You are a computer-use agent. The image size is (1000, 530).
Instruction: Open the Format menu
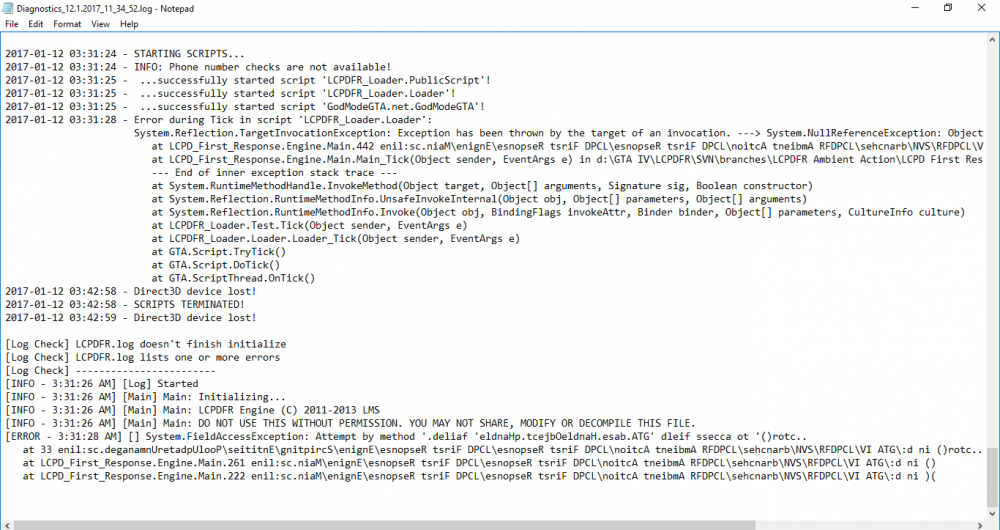point(67,24)
